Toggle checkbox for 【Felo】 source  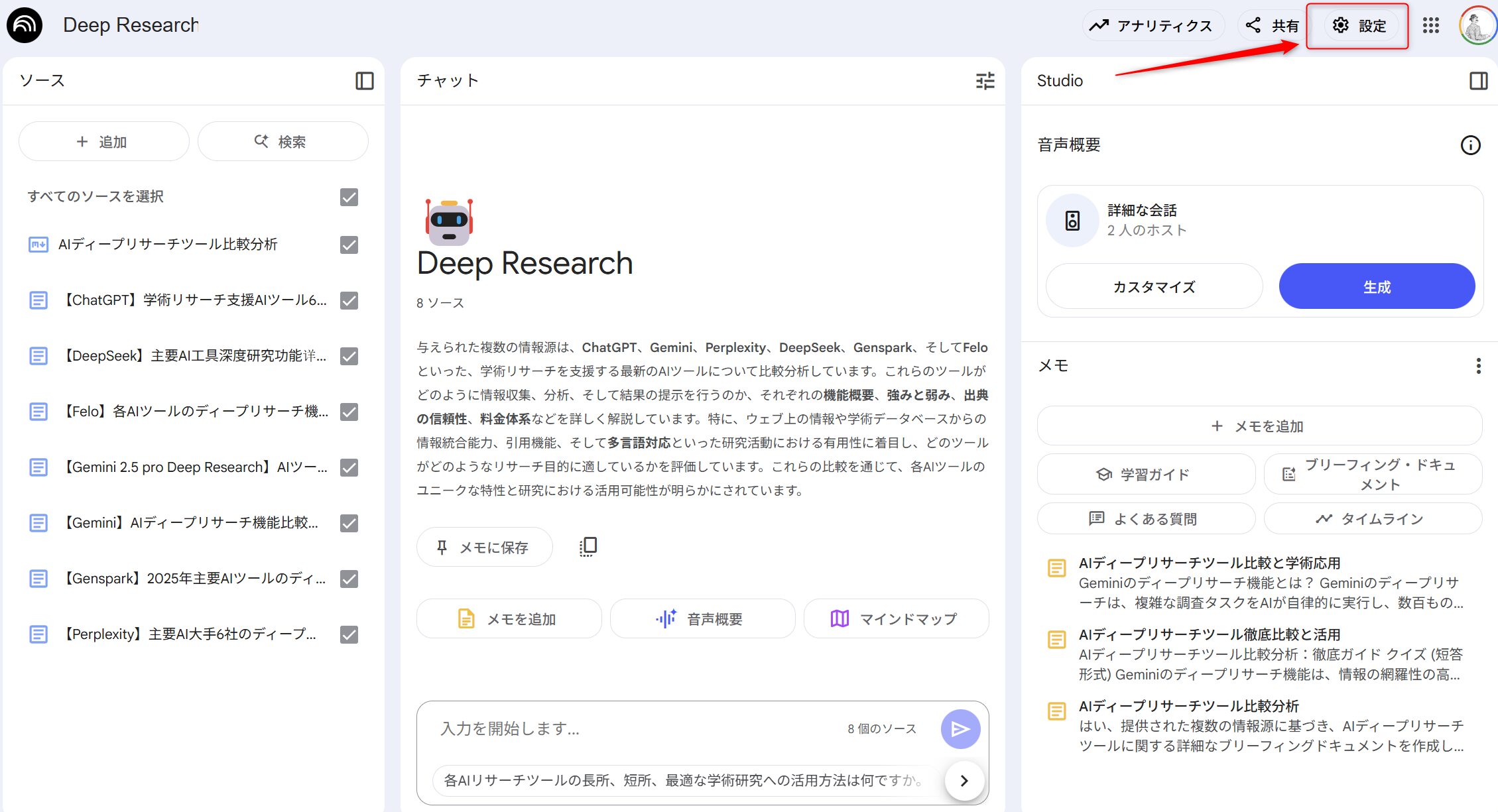(x=349, y=412)
